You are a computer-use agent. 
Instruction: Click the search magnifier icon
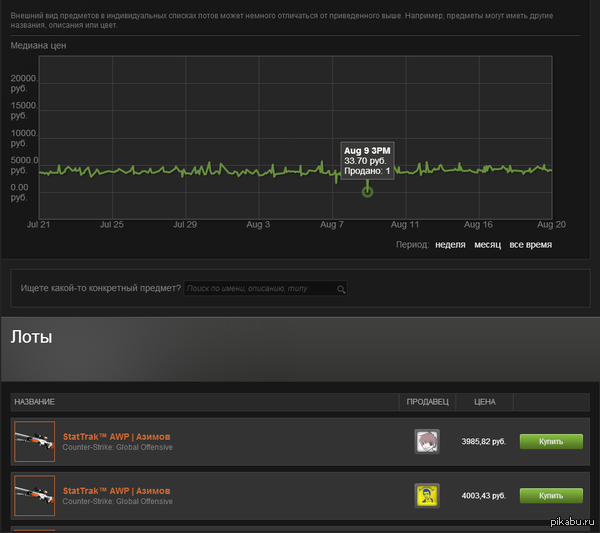pyautogui.click(x=341, y=289)
